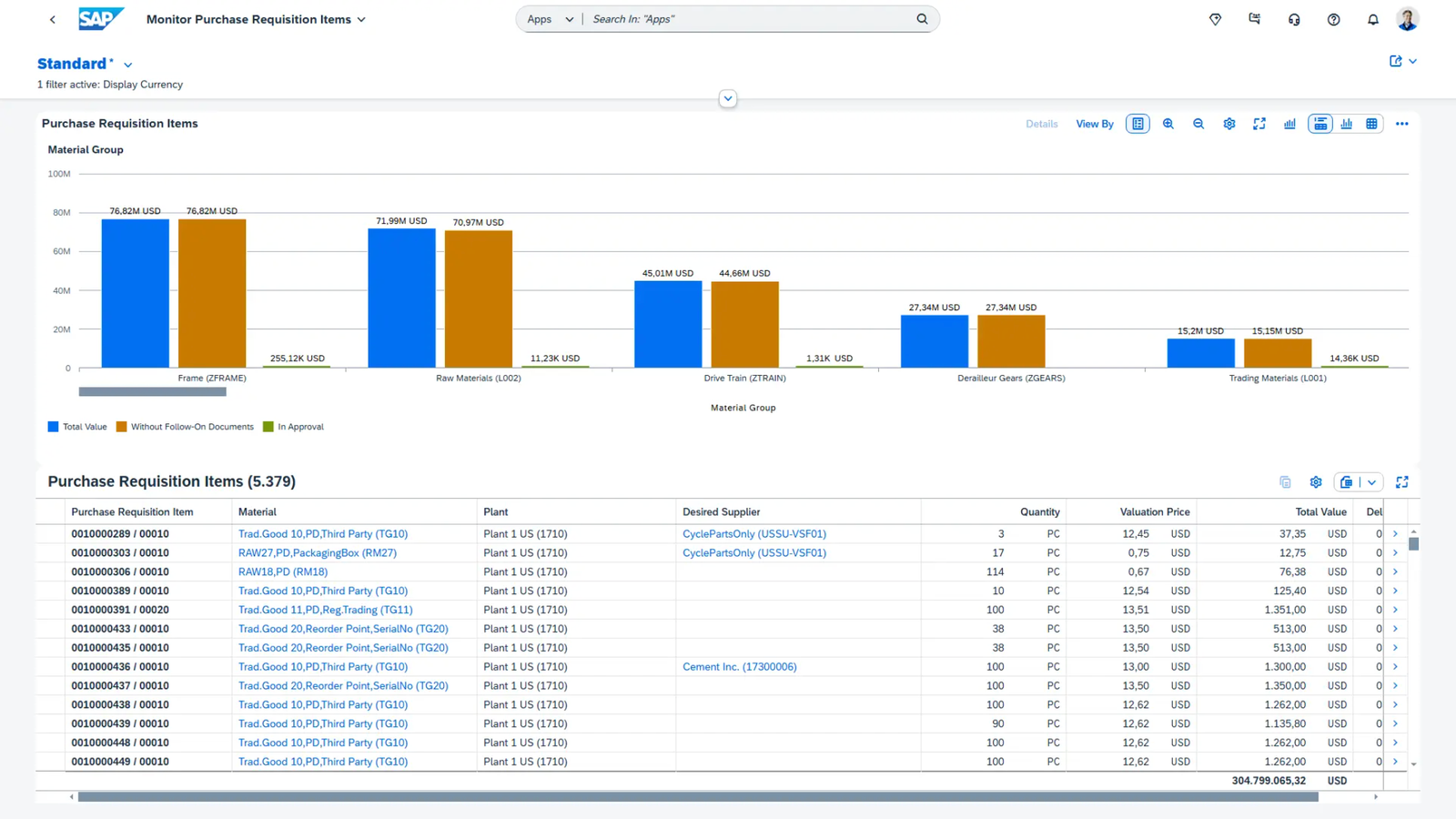Screen dimensions: 1456x819
Task: Open table settings gear icon
Action: [1316, 482]
